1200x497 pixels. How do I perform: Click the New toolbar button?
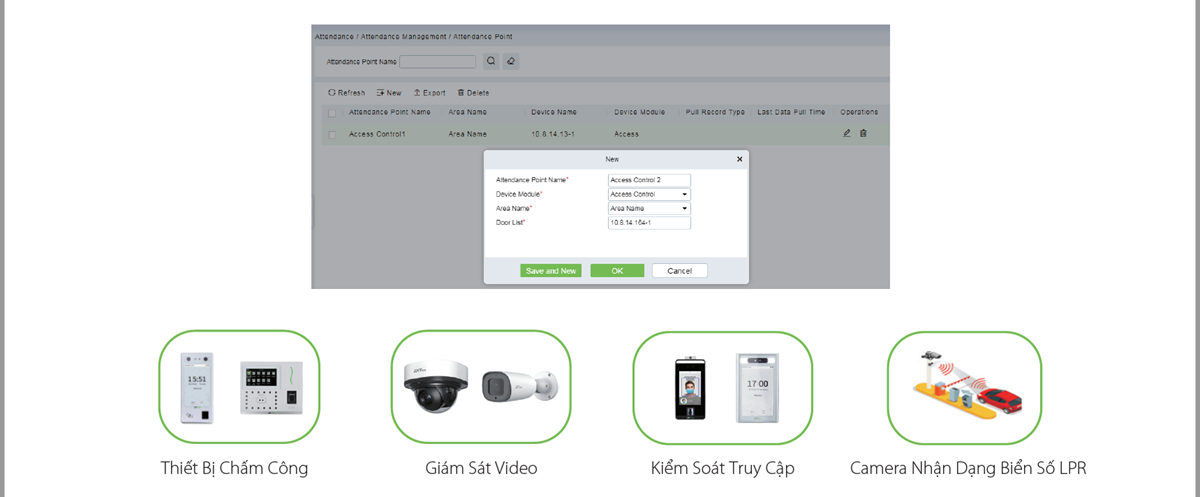tap(389, 92)
